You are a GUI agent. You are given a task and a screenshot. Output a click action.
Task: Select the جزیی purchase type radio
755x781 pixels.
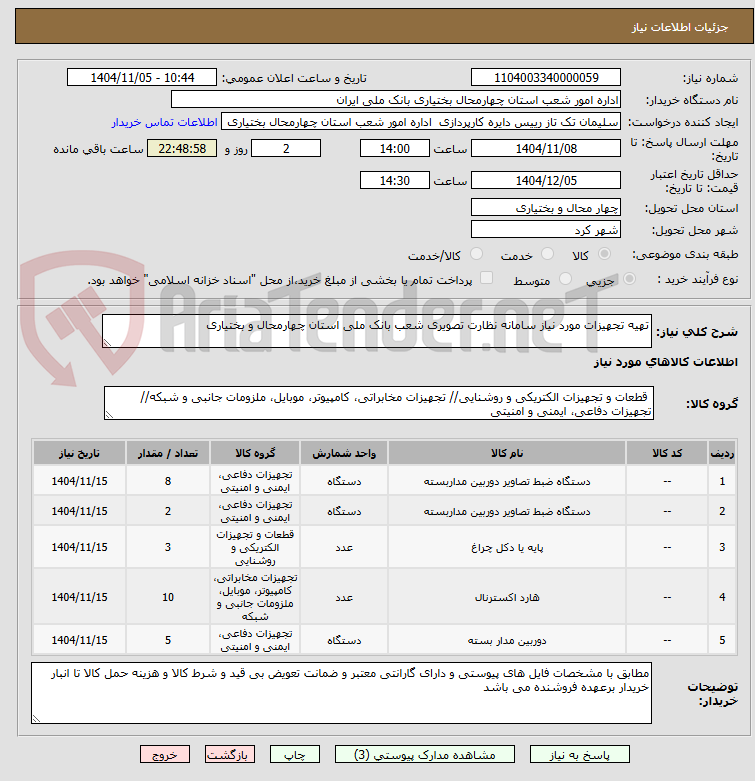coord(629,279)
